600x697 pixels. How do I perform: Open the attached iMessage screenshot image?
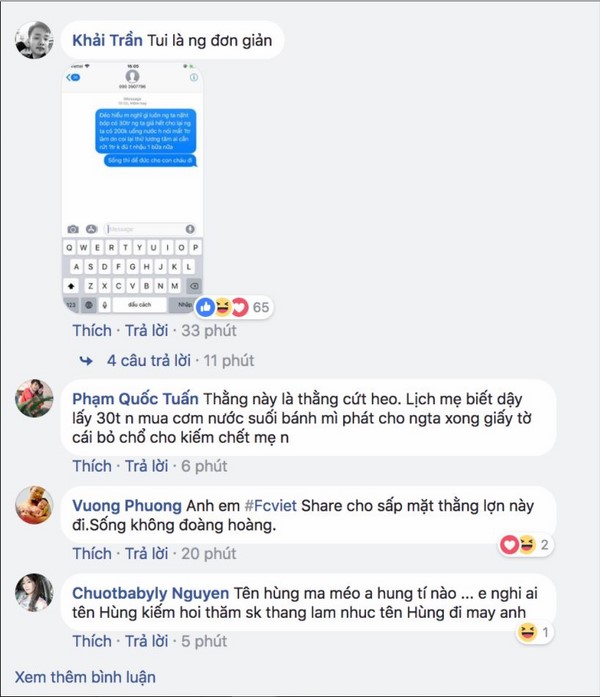132,188
